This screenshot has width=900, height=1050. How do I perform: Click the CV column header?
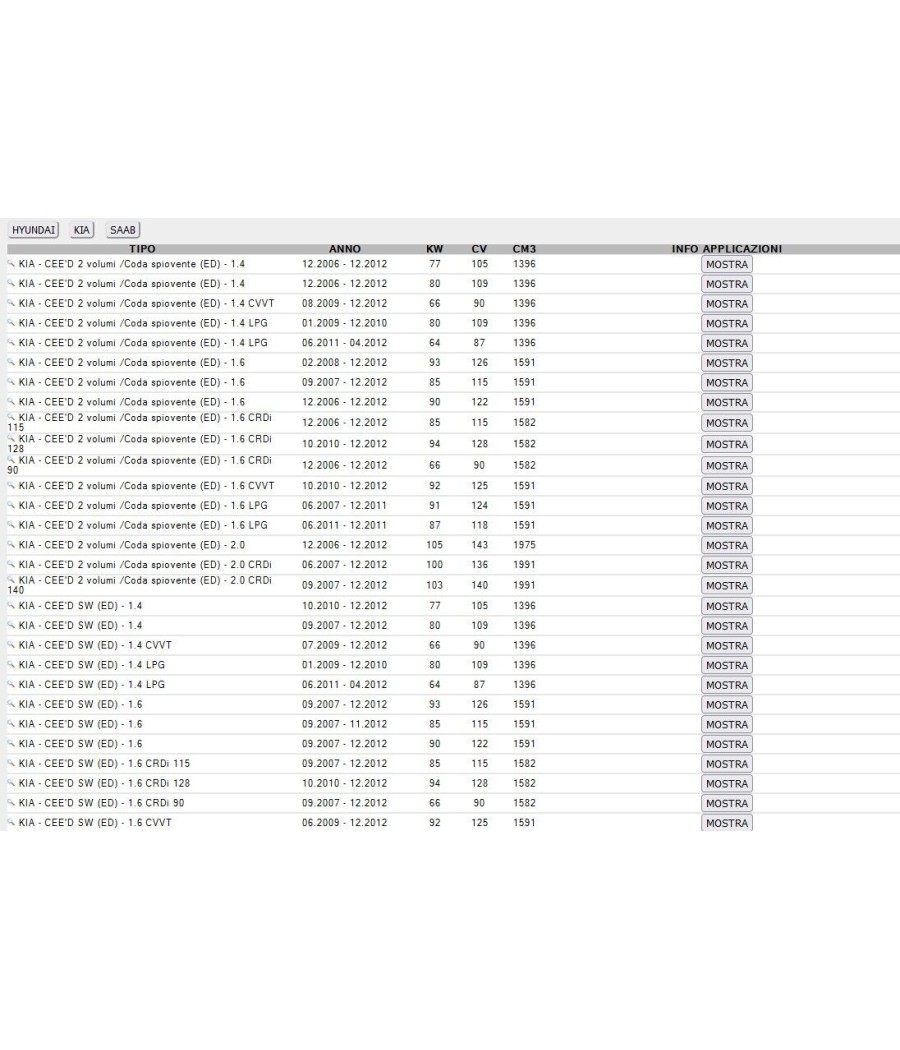479,249
